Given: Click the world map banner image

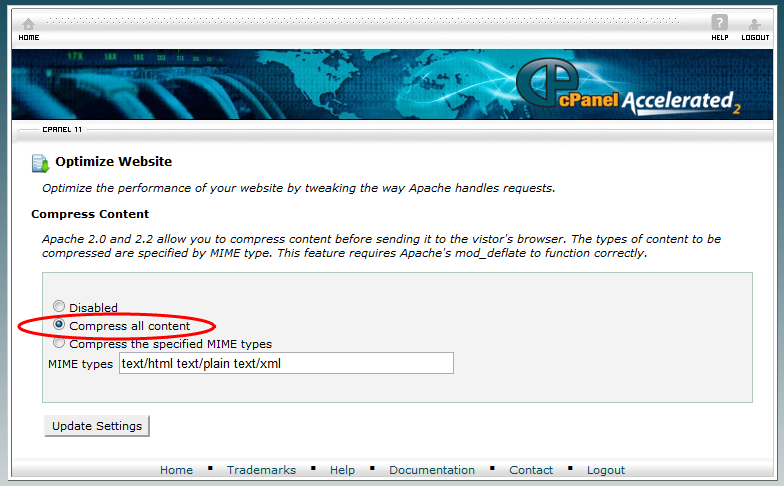Looking at the screenshot, I should click(x=392, y=84).
